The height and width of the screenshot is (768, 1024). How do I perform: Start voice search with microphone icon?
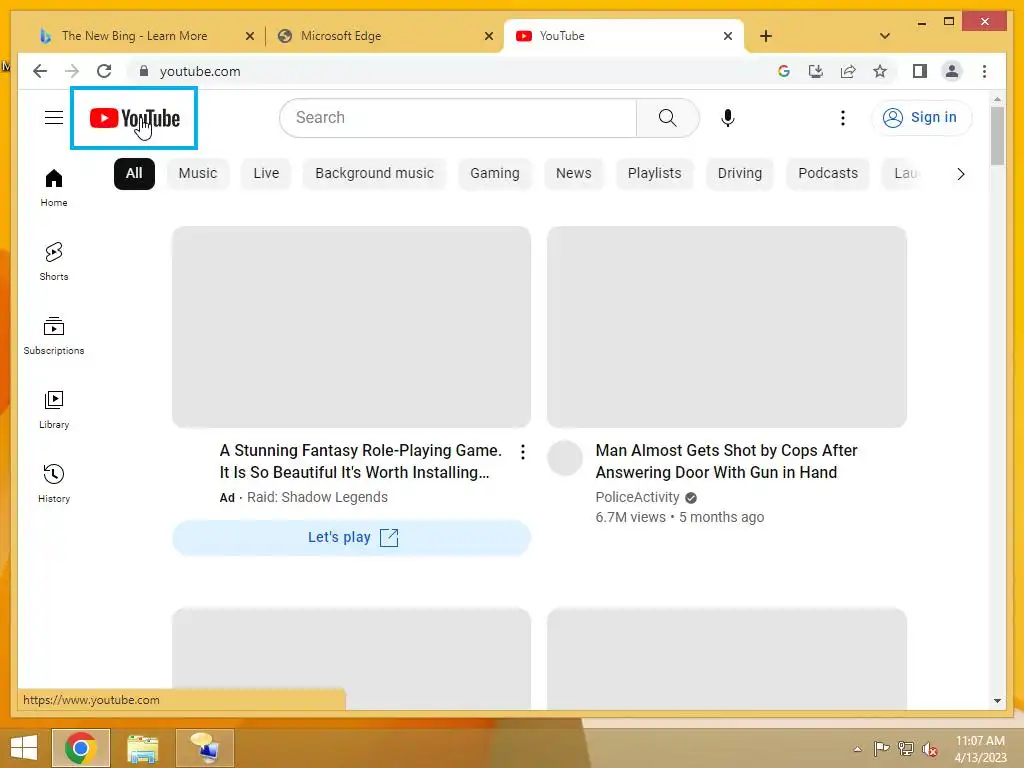click(728, 118)
